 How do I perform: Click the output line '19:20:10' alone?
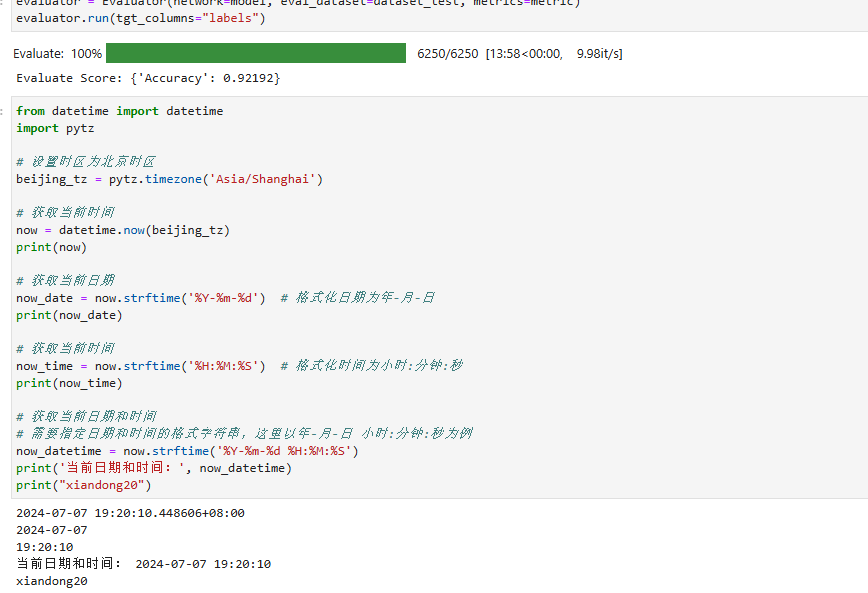[44, 547]
